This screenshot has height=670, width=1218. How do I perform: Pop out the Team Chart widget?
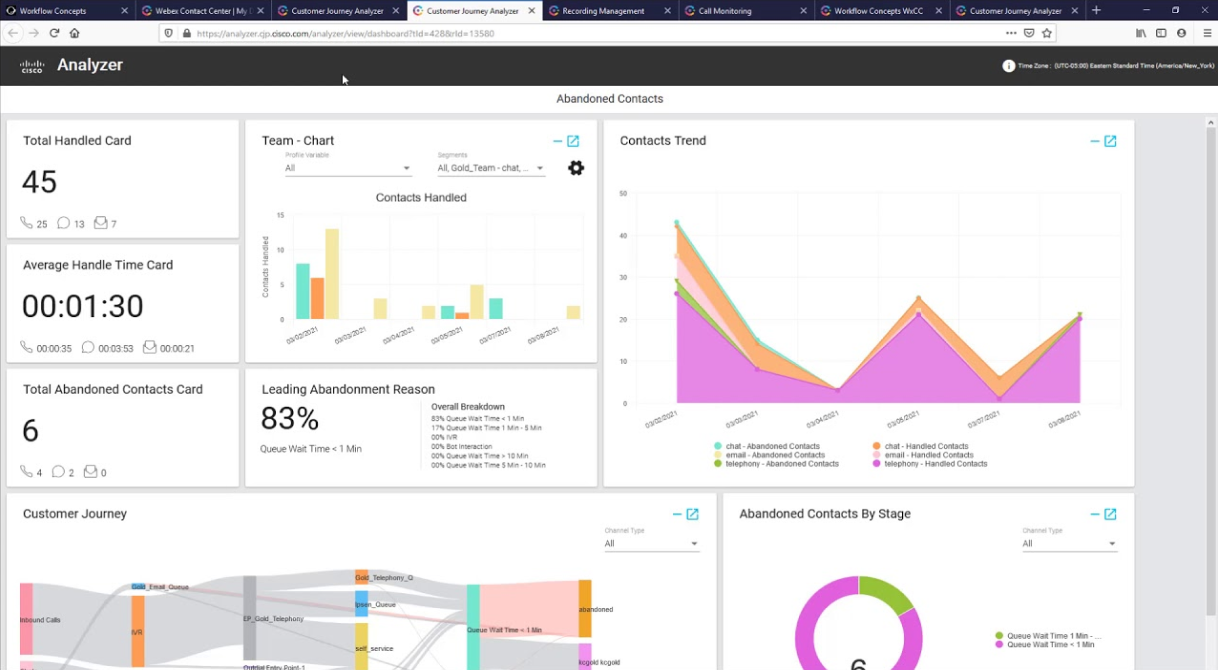[x=573, y=141]
